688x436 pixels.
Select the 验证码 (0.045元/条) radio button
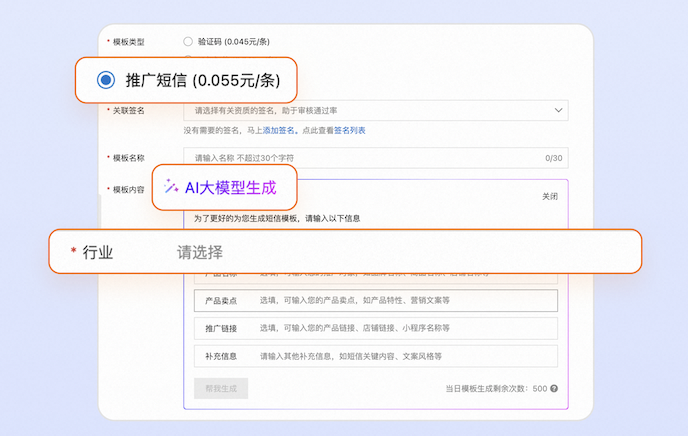click(188, 41)
